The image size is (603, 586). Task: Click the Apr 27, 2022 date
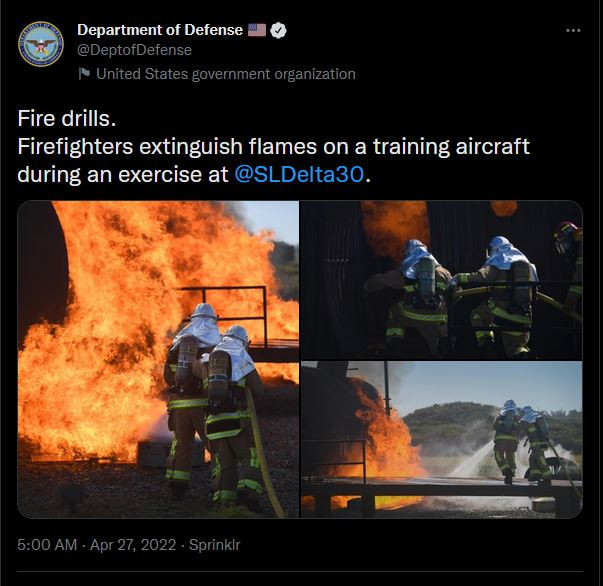point(133,545)
